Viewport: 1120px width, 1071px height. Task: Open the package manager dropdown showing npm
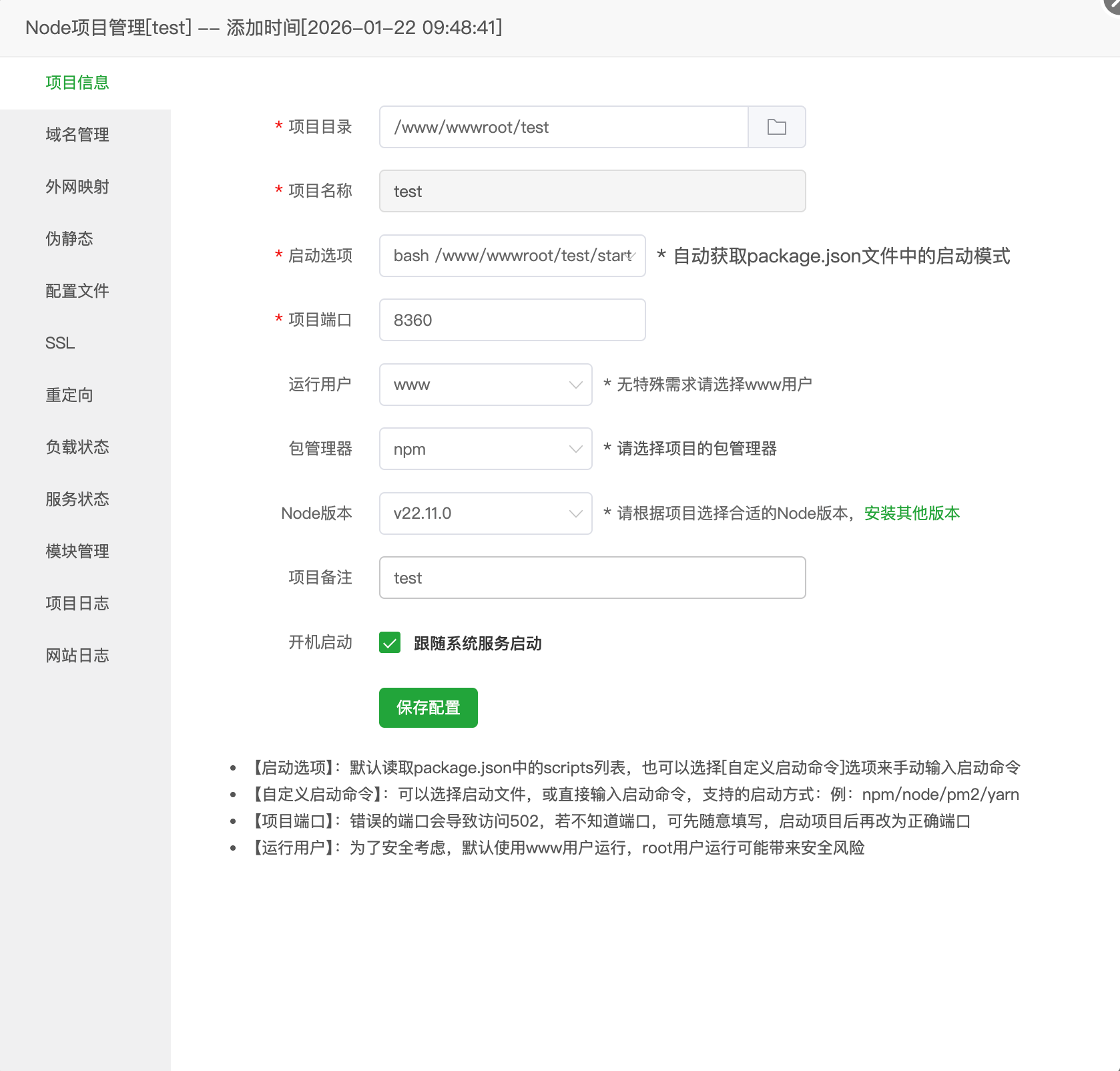tap(485, 449)
